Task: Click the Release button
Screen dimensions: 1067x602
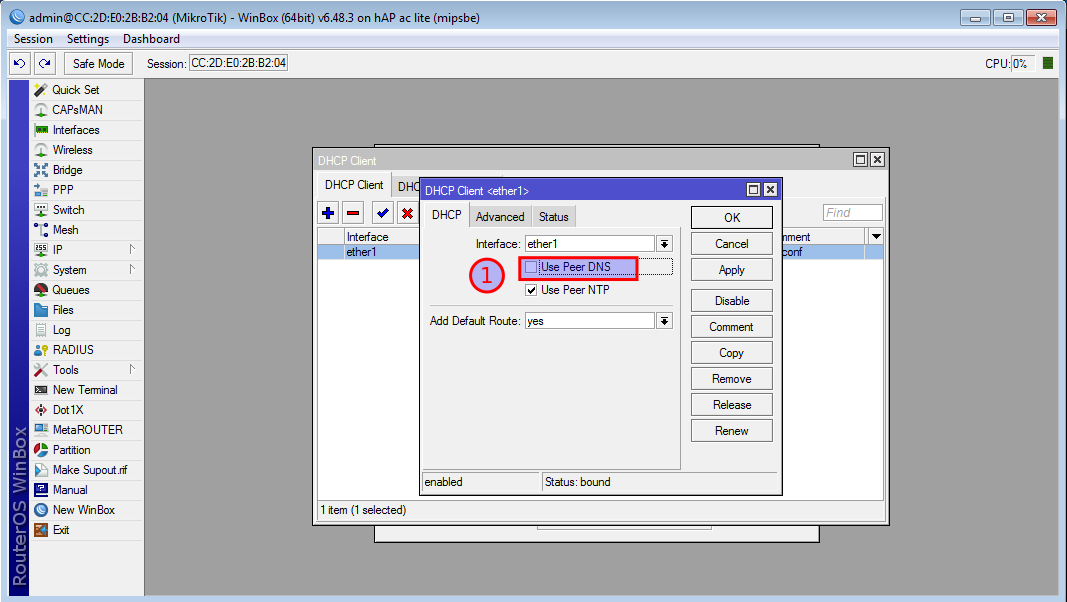Action: point(732,405)
